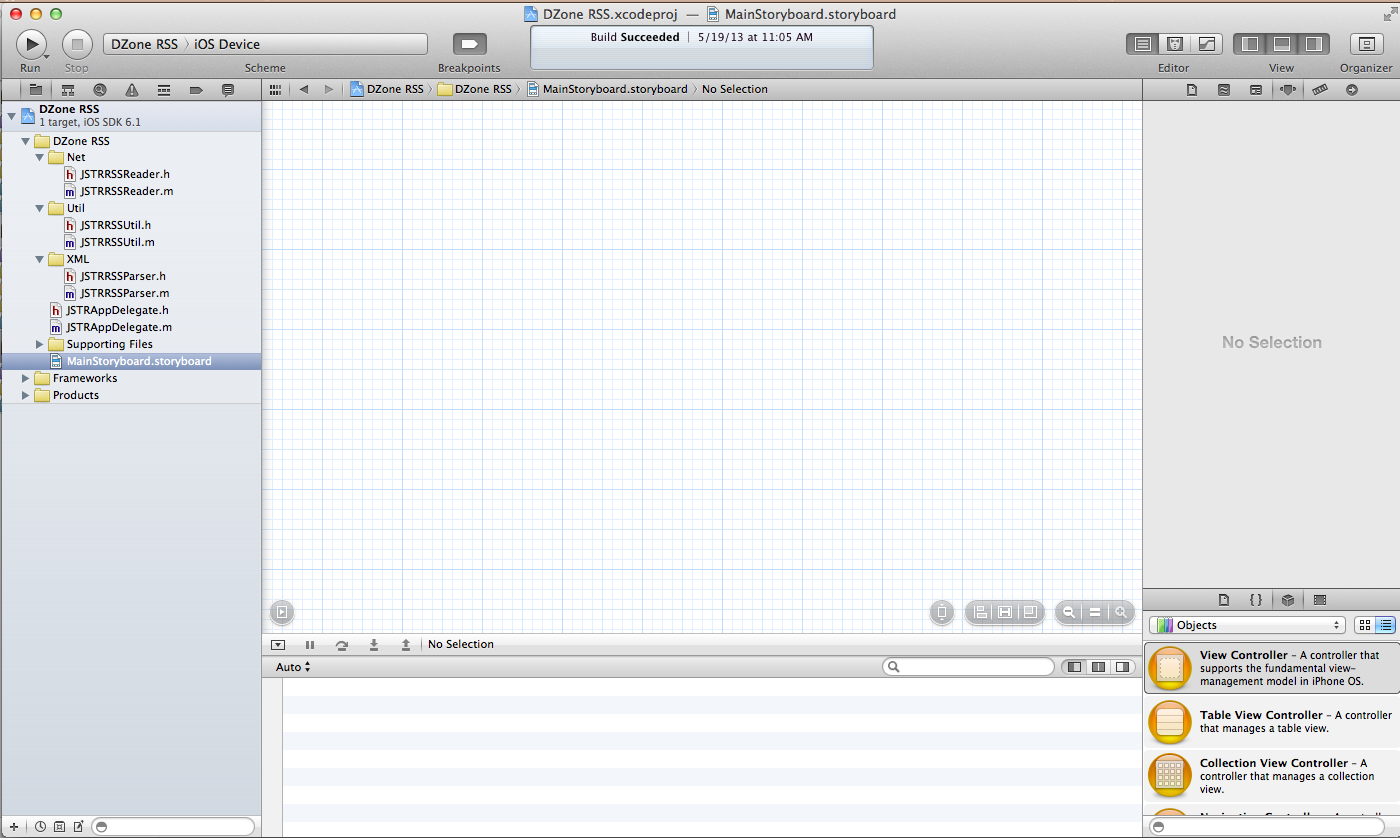The width and height of the screenshot is (1400, 838).
Task: Show the Object library cube
Action: (1288, 600)
